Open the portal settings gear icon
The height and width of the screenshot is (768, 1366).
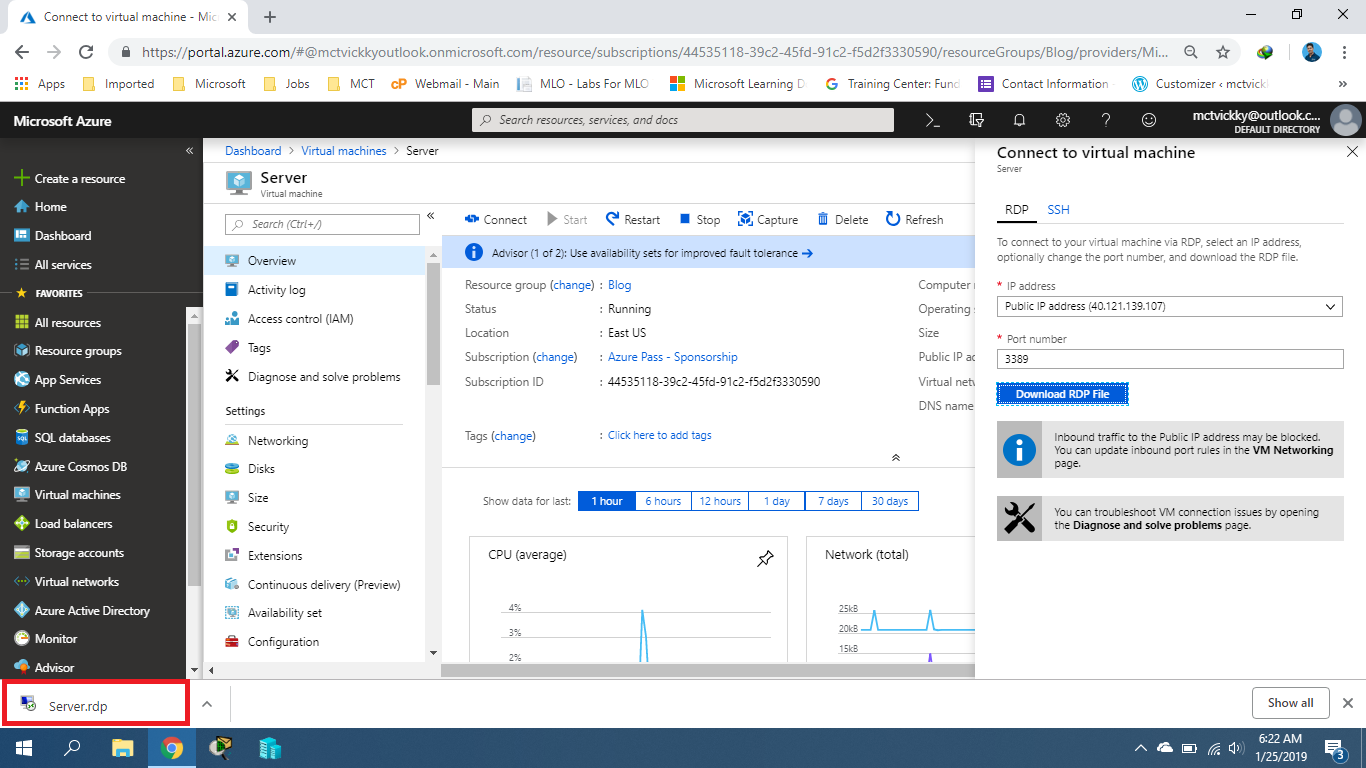click(x=1063, y=120)
